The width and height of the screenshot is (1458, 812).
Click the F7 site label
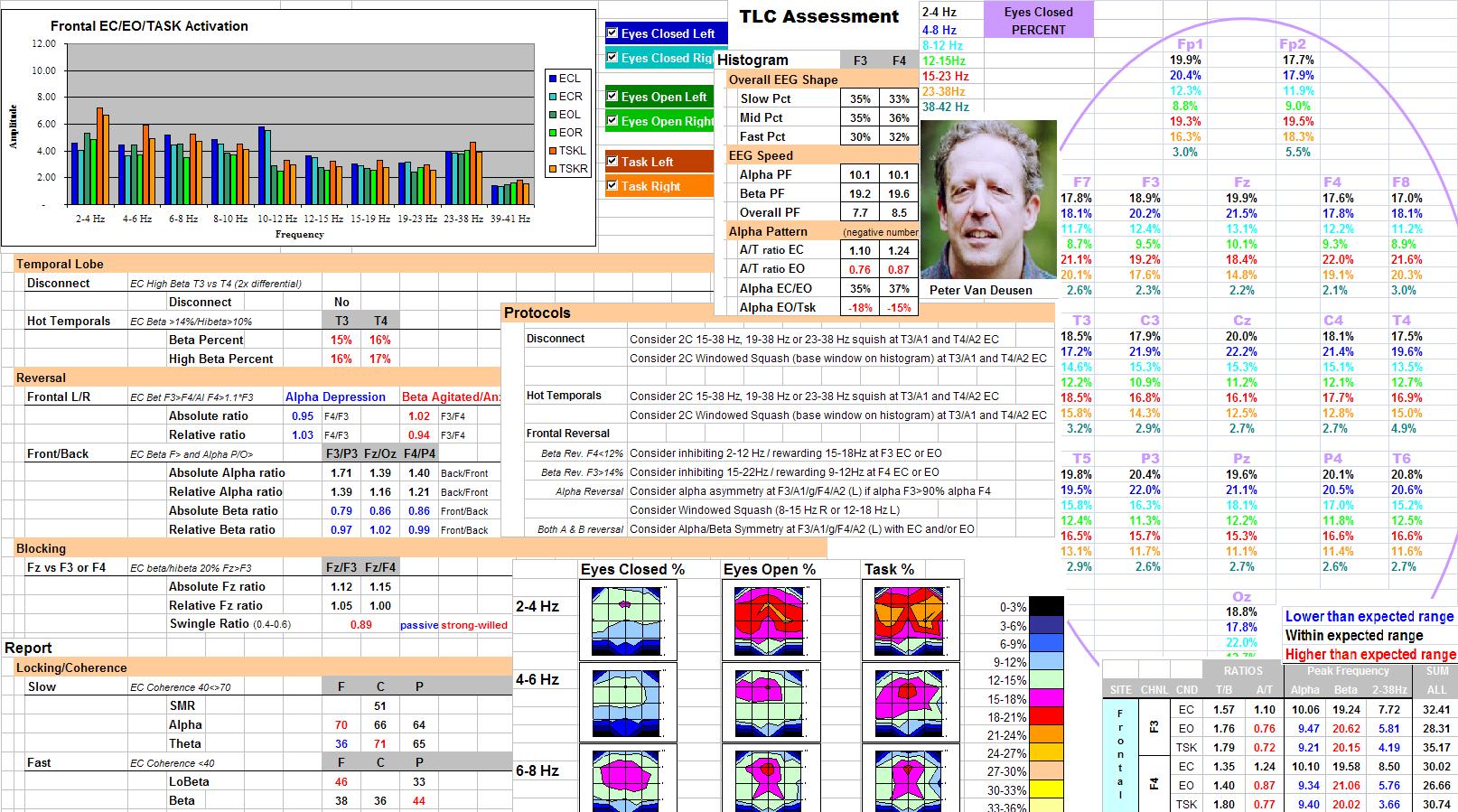pos(1081,182)
